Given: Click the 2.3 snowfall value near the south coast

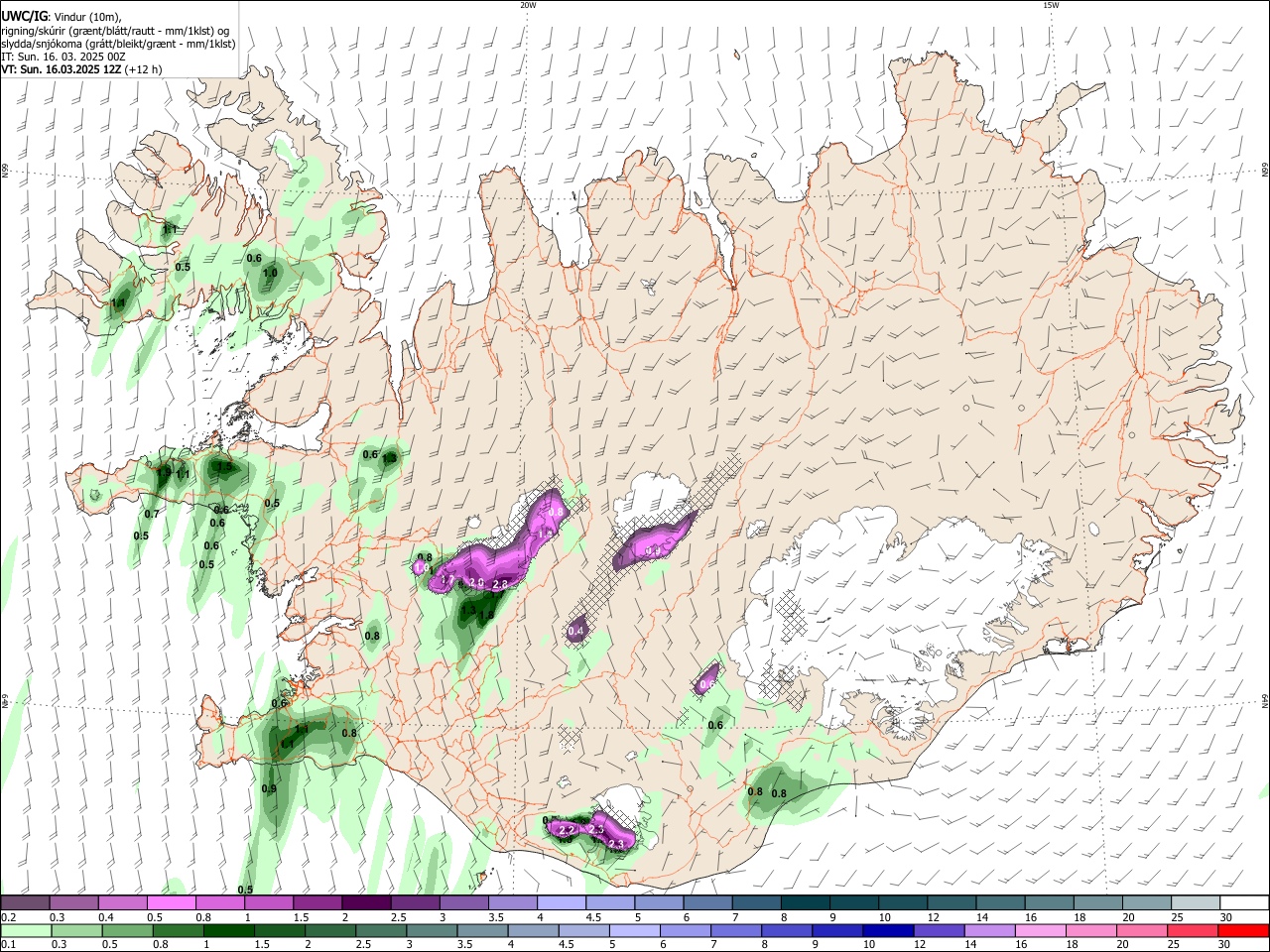Looking at the screenshot, I should coord(617,844).
